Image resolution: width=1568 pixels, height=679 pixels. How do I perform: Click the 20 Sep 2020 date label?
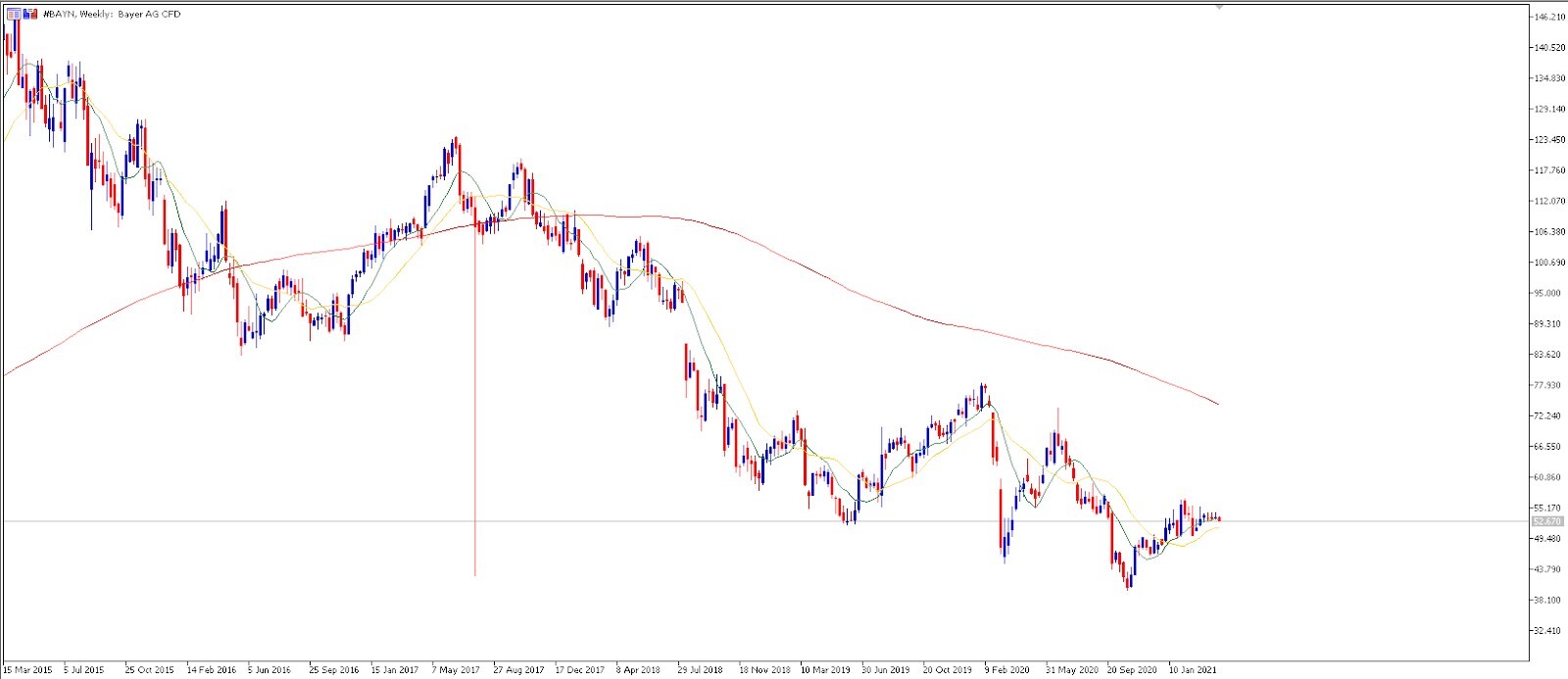click(x=1132, y=670)
